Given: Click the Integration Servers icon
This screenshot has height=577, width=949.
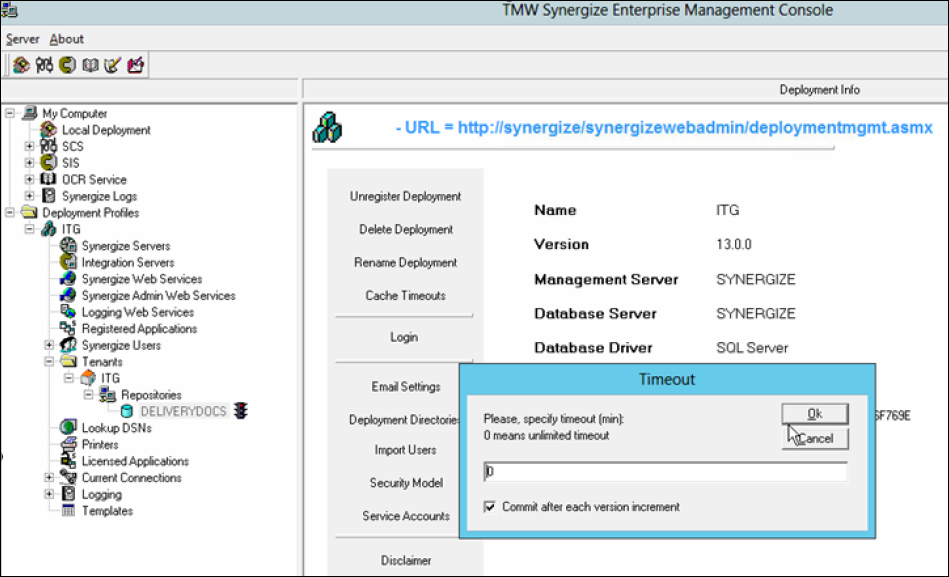Looking at the screenshot, I should pos(68,262).
